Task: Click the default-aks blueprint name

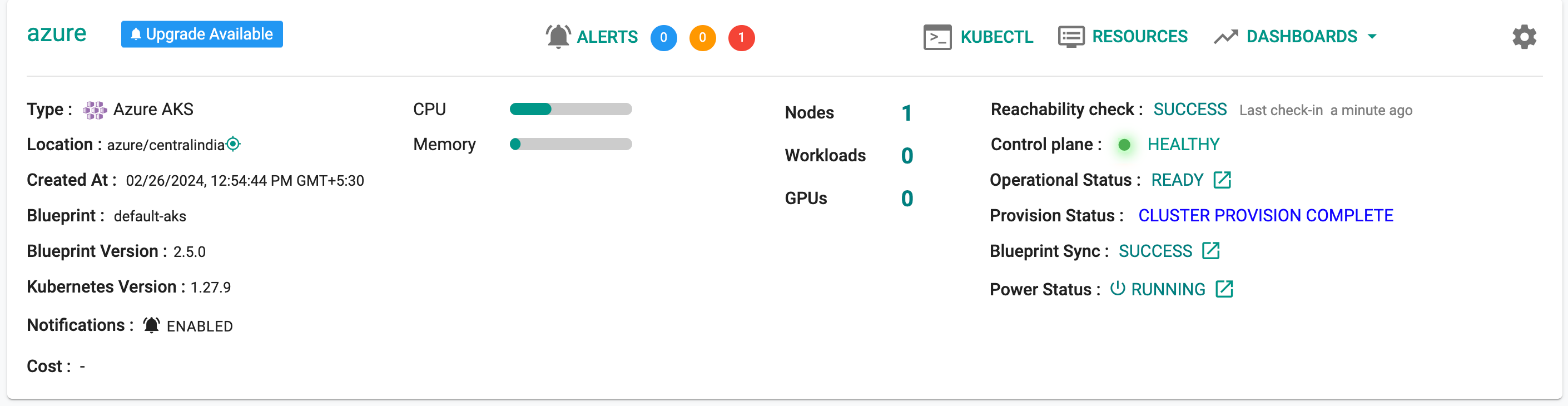Action: [x=150, y=217]
